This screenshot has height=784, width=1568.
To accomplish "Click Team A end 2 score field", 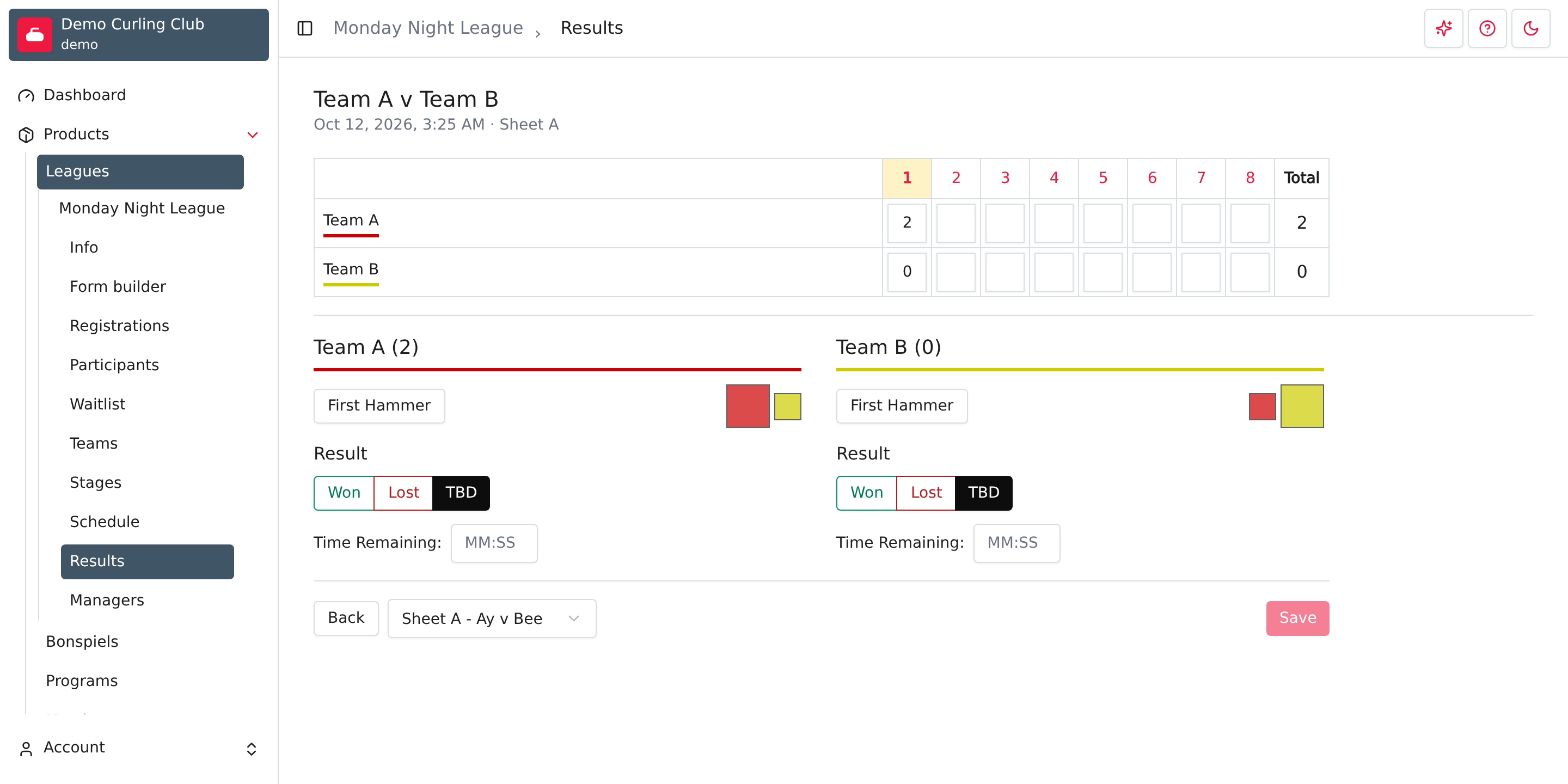I will [x=955, y=223].
